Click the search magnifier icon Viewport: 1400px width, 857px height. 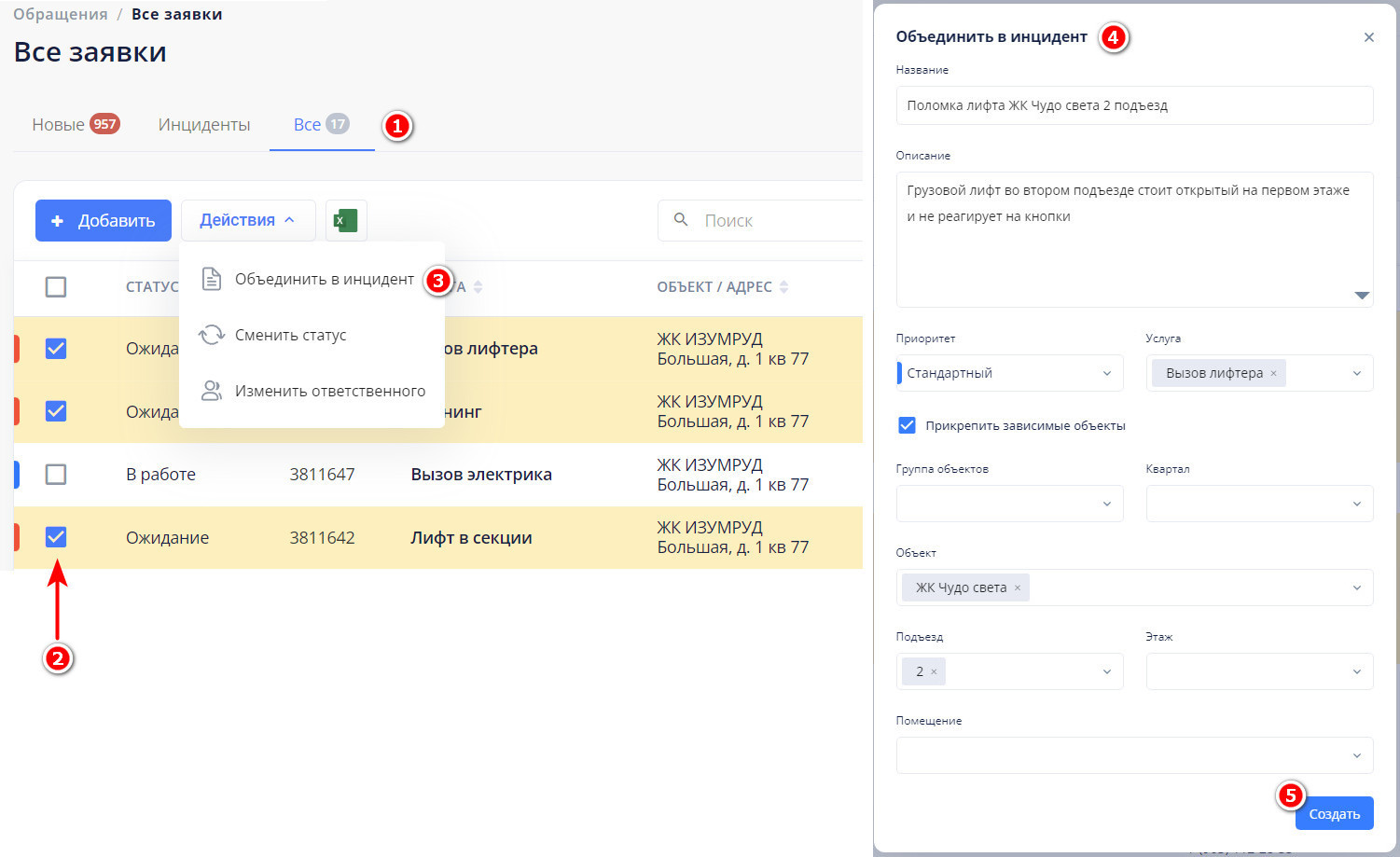coord(681,220)
